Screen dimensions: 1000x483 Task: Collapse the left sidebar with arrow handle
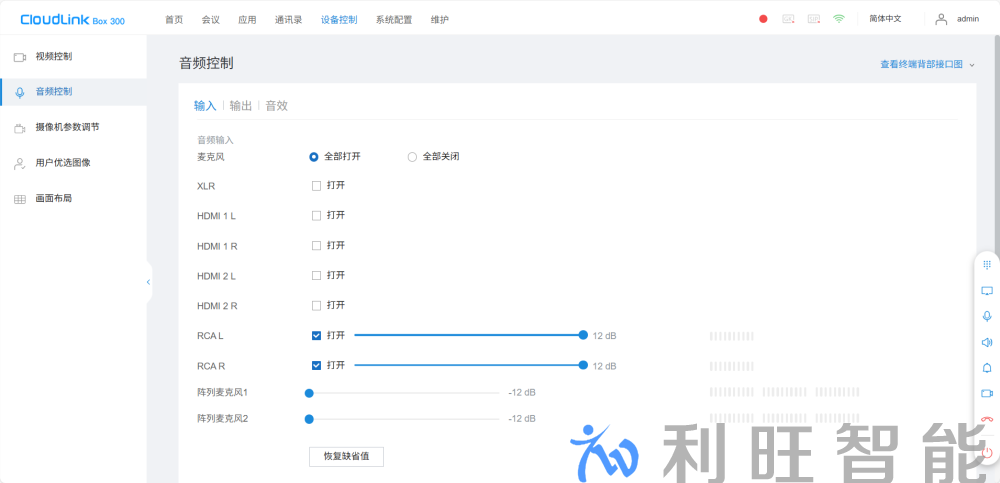pos(149,282)
